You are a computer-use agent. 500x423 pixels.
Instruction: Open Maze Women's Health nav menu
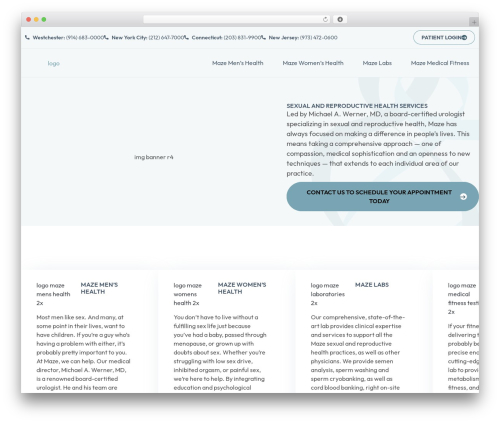(x=313, y=63)
